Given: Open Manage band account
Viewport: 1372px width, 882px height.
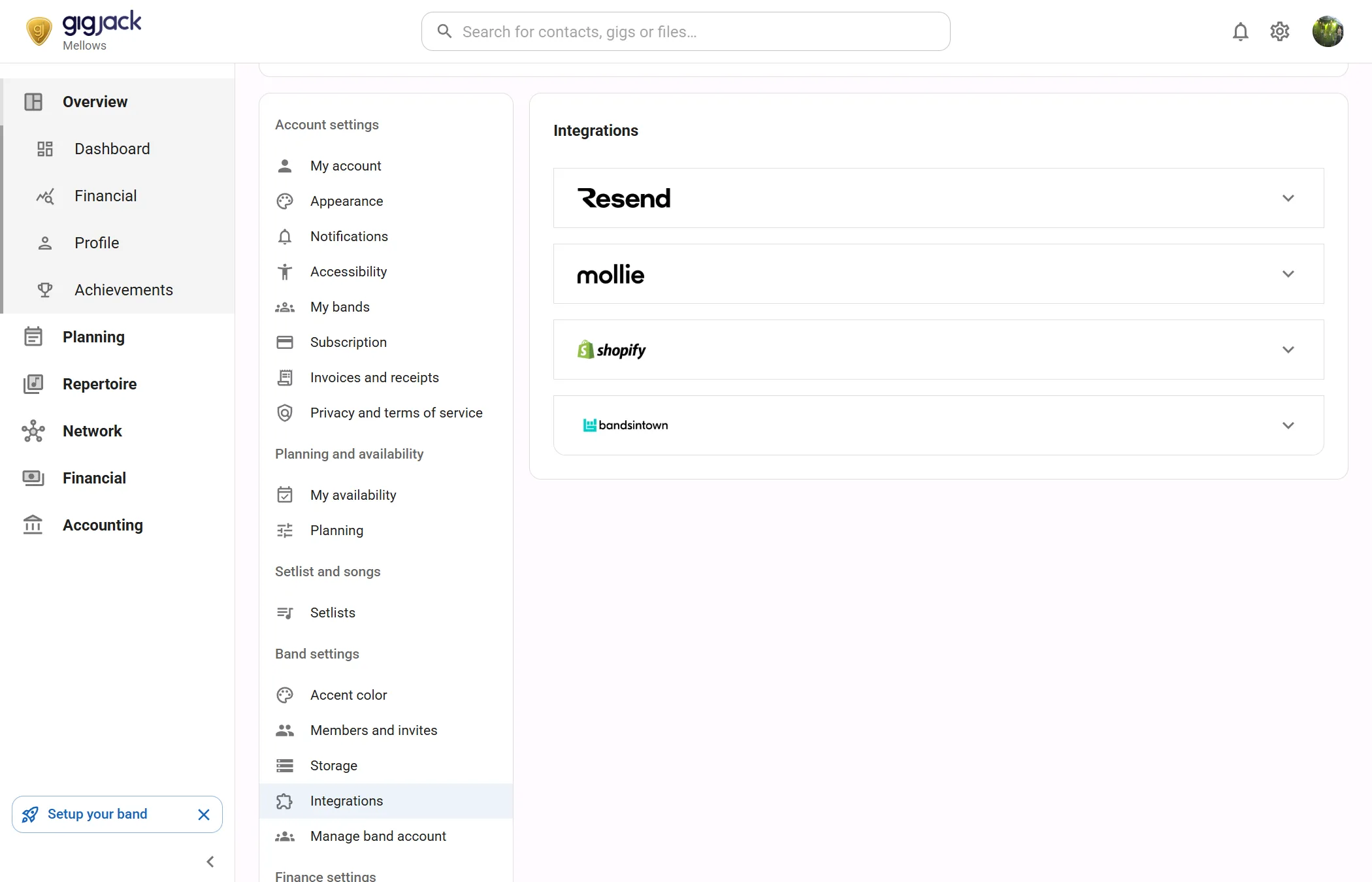Looking at the screenshot, I should coord(386,836).
